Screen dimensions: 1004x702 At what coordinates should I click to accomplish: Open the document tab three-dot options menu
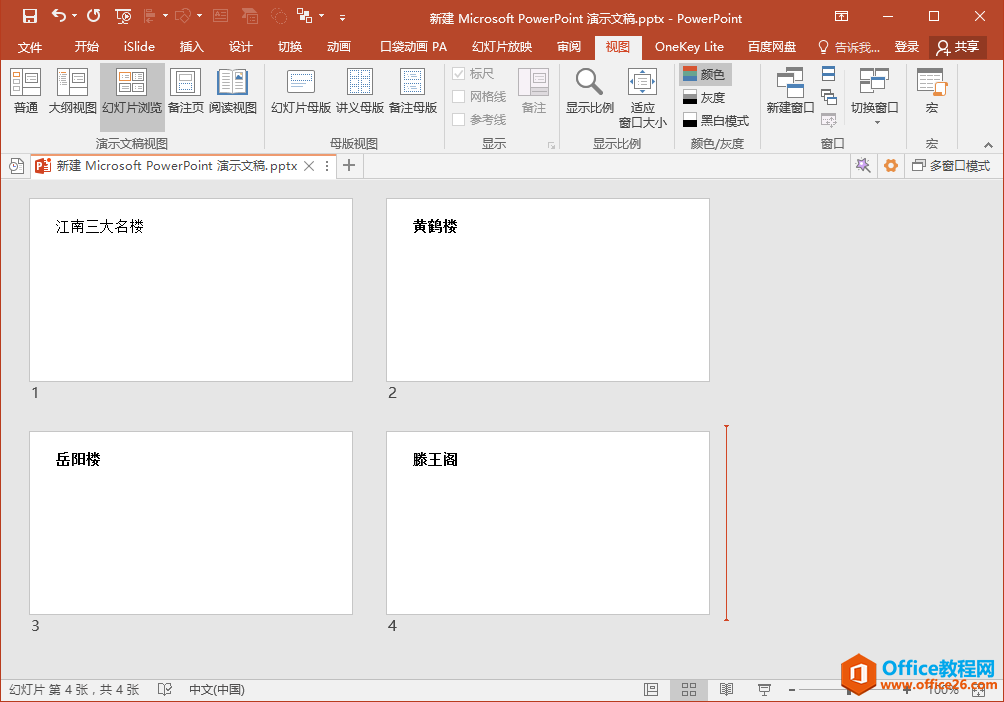(327, 166)
